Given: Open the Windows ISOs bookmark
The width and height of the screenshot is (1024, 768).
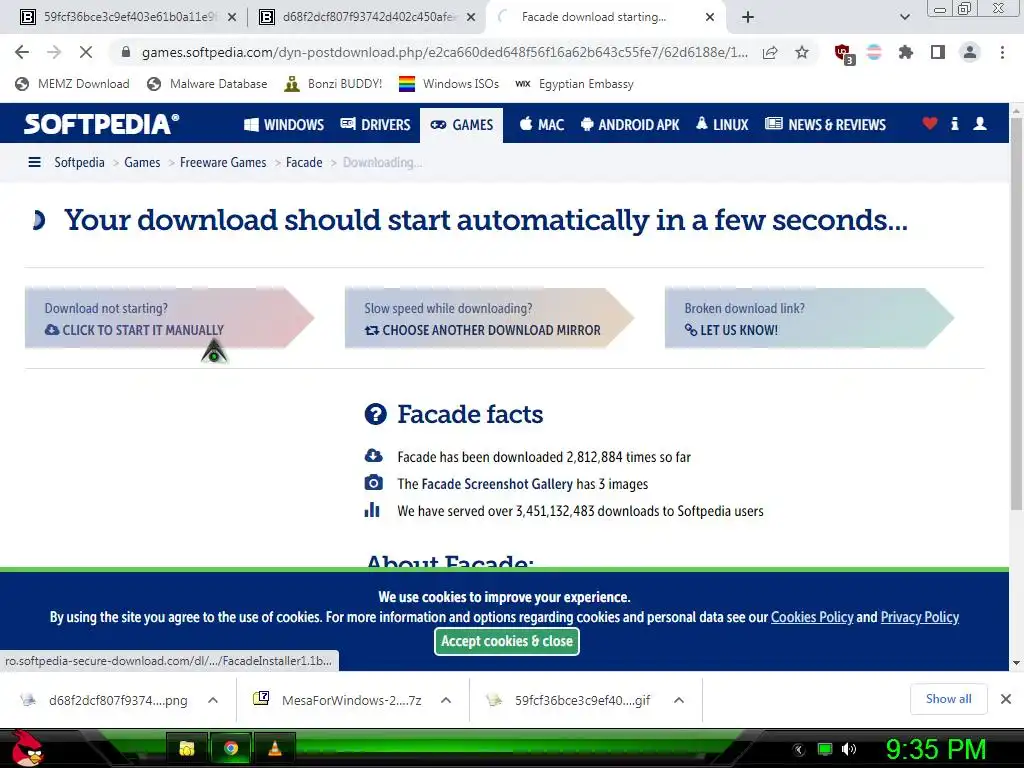Looking at the screenshot, I should coord(449,84).
